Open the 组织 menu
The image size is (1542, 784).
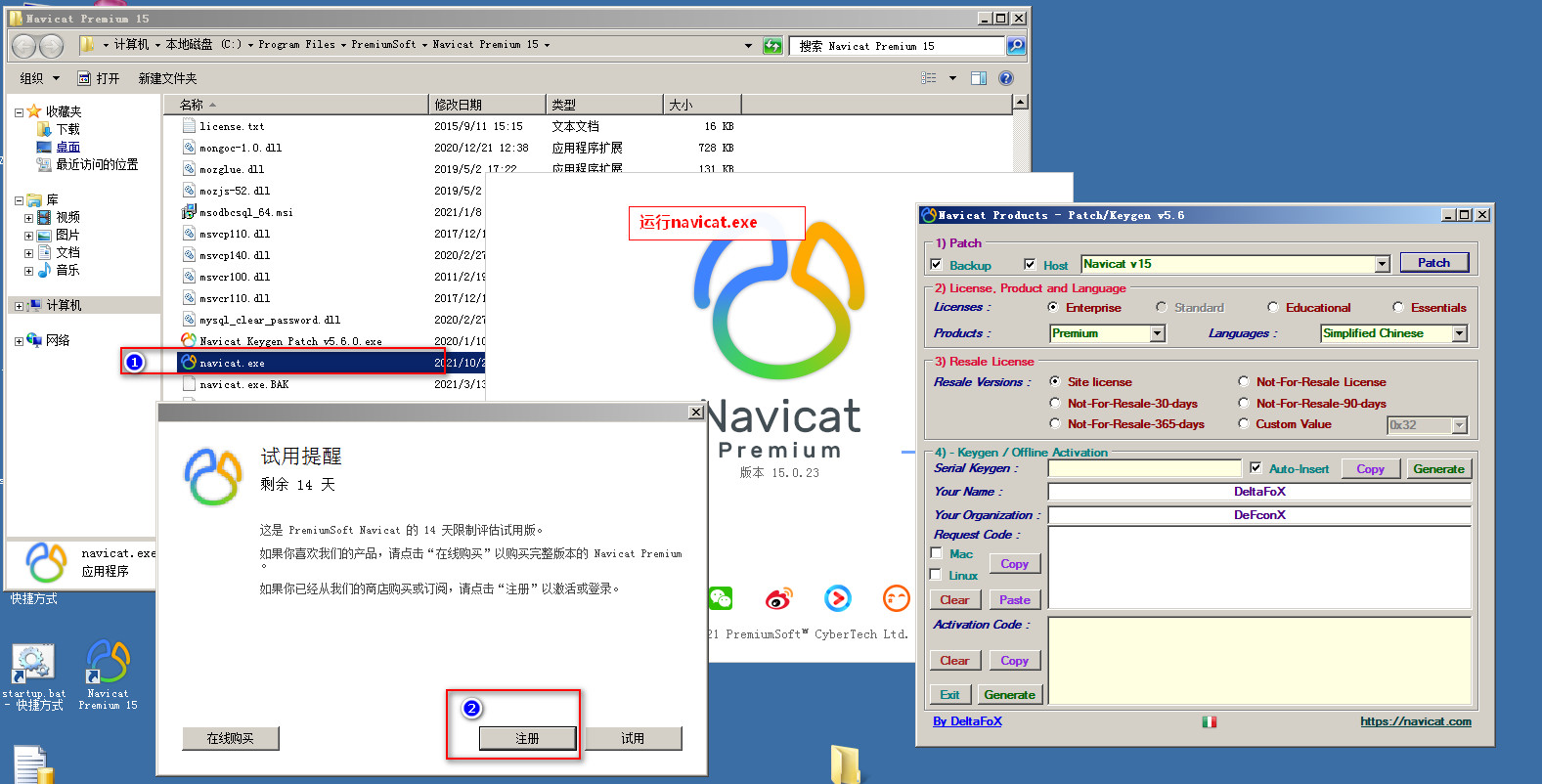pyautogui.click(x=39, y=78)
